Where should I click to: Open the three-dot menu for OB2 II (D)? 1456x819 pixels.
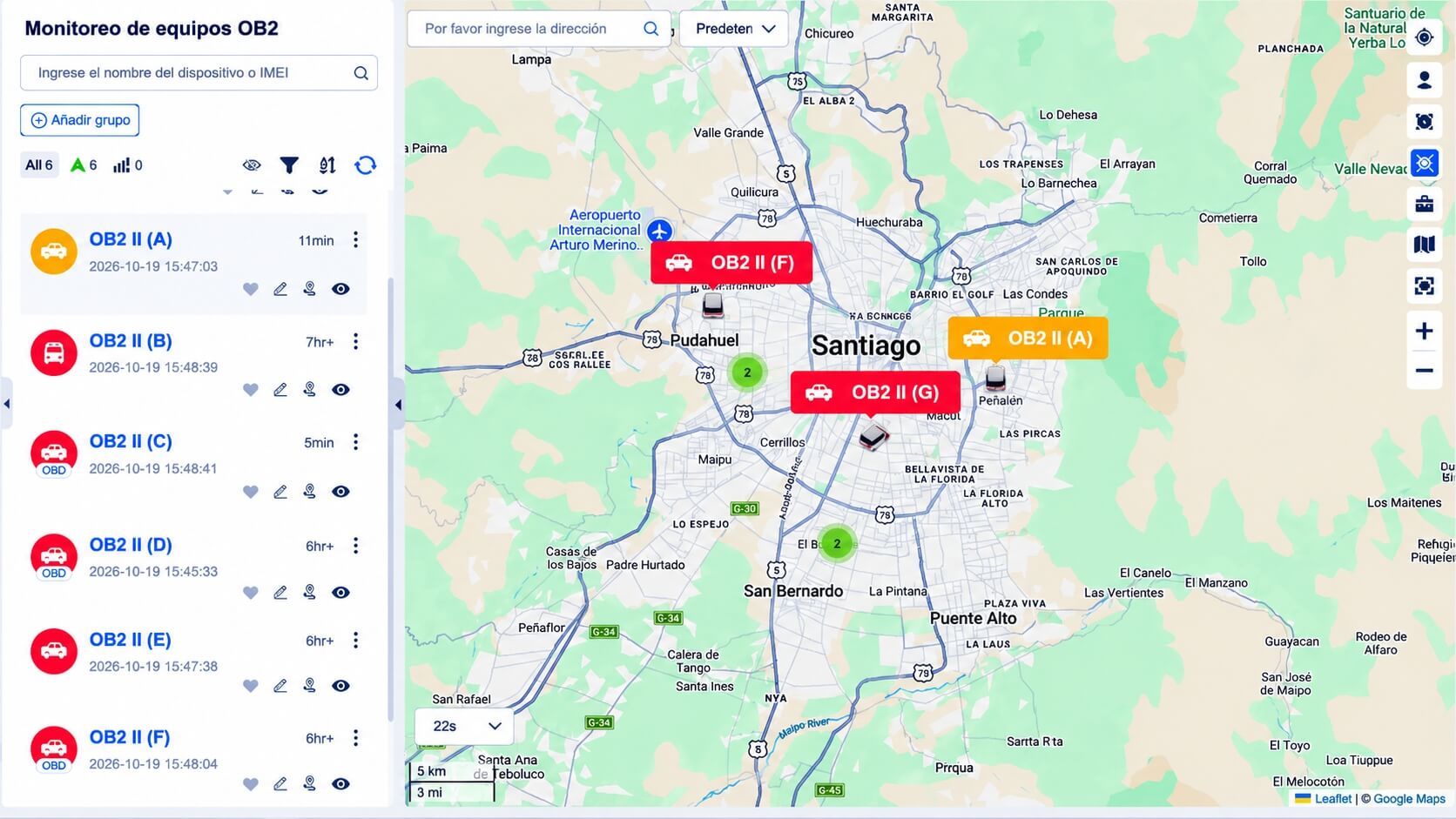click(x=355, y=546)
